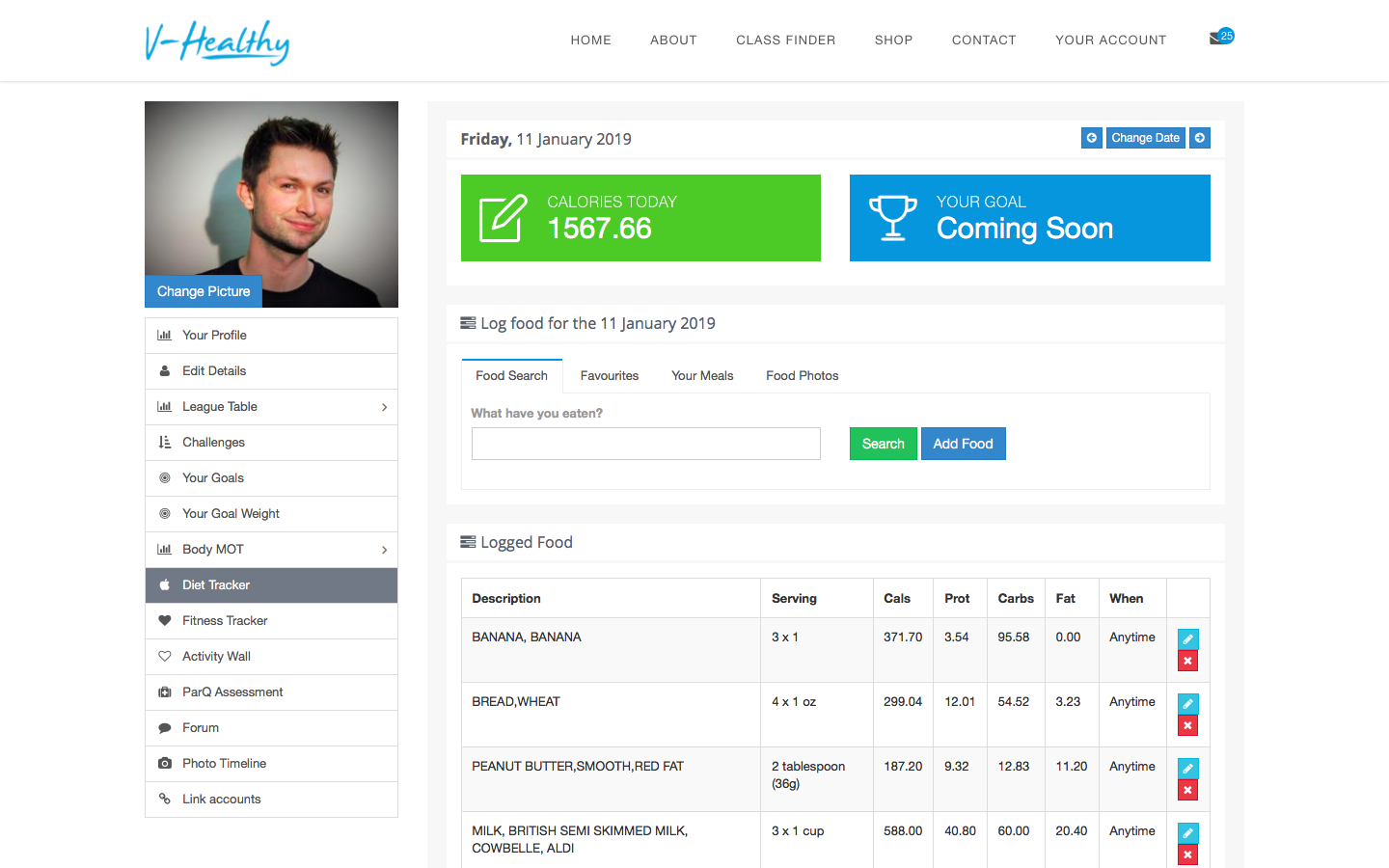Expand the League Table submenu chevron
Viewport: 1389px width, 868px height.
click(384, 407)
